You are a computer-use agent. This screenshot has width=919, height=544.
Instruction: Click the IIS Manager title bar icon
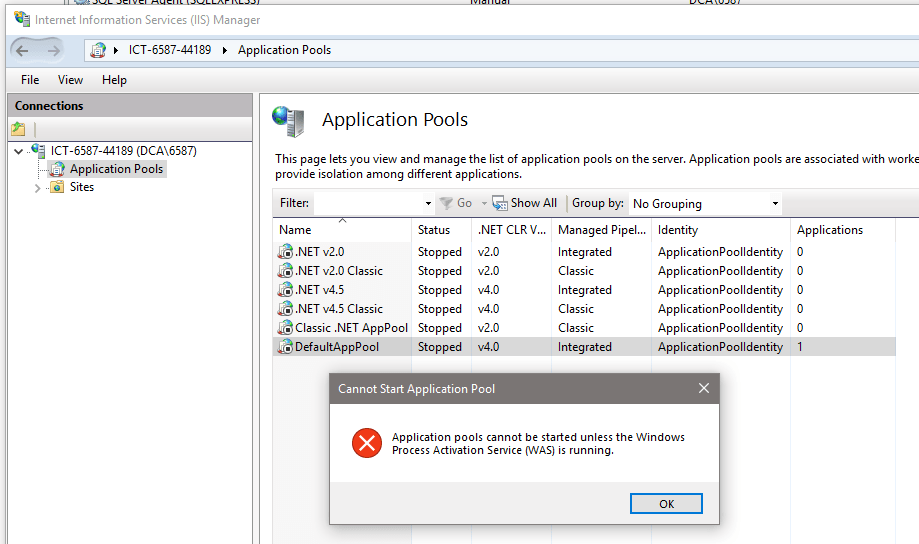click(22, 19)
